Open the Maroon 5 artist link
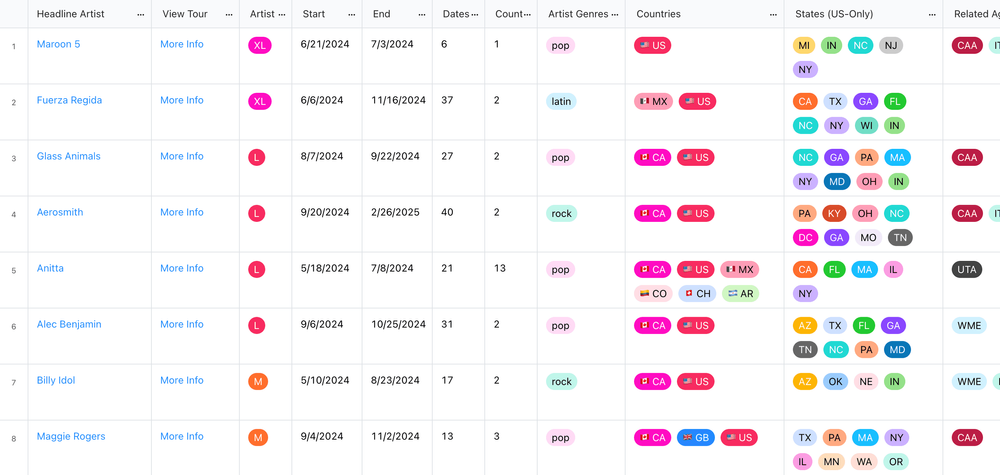1000x475 pixels. [58, 44]
